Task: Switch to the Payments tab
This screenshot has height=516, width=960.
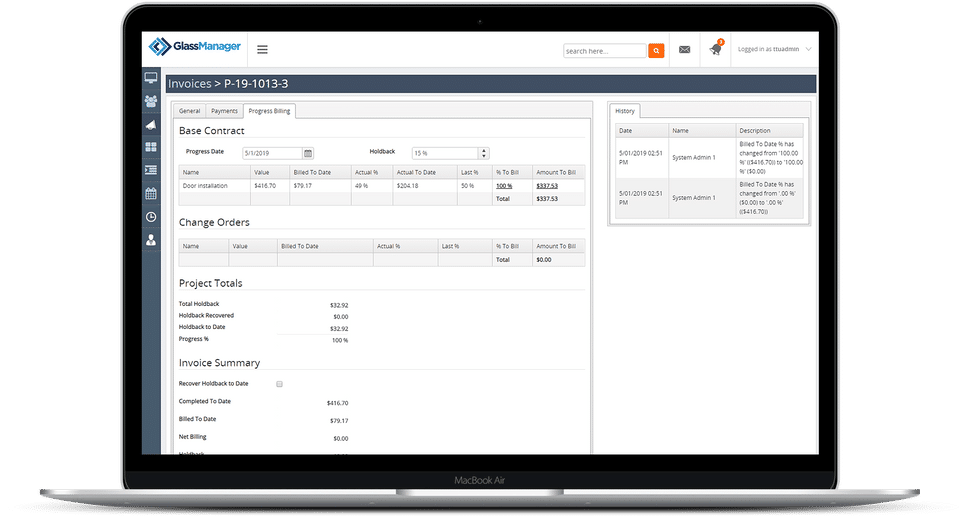Action: point(224,111)
